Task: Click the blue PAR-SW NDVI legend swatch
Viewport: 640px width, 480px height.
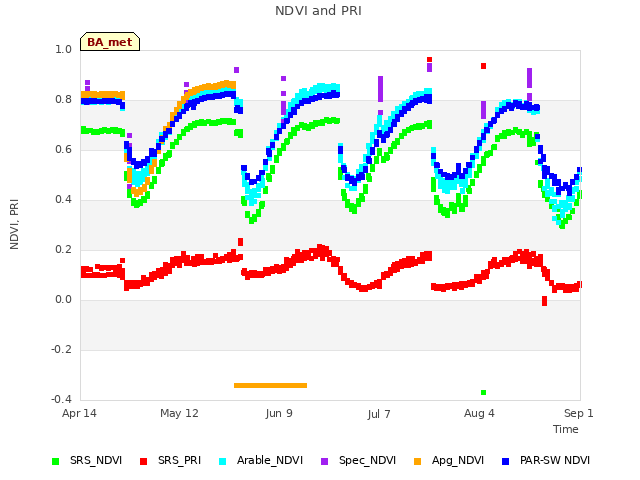Action: pyautogui.click(x=505, y=461)
